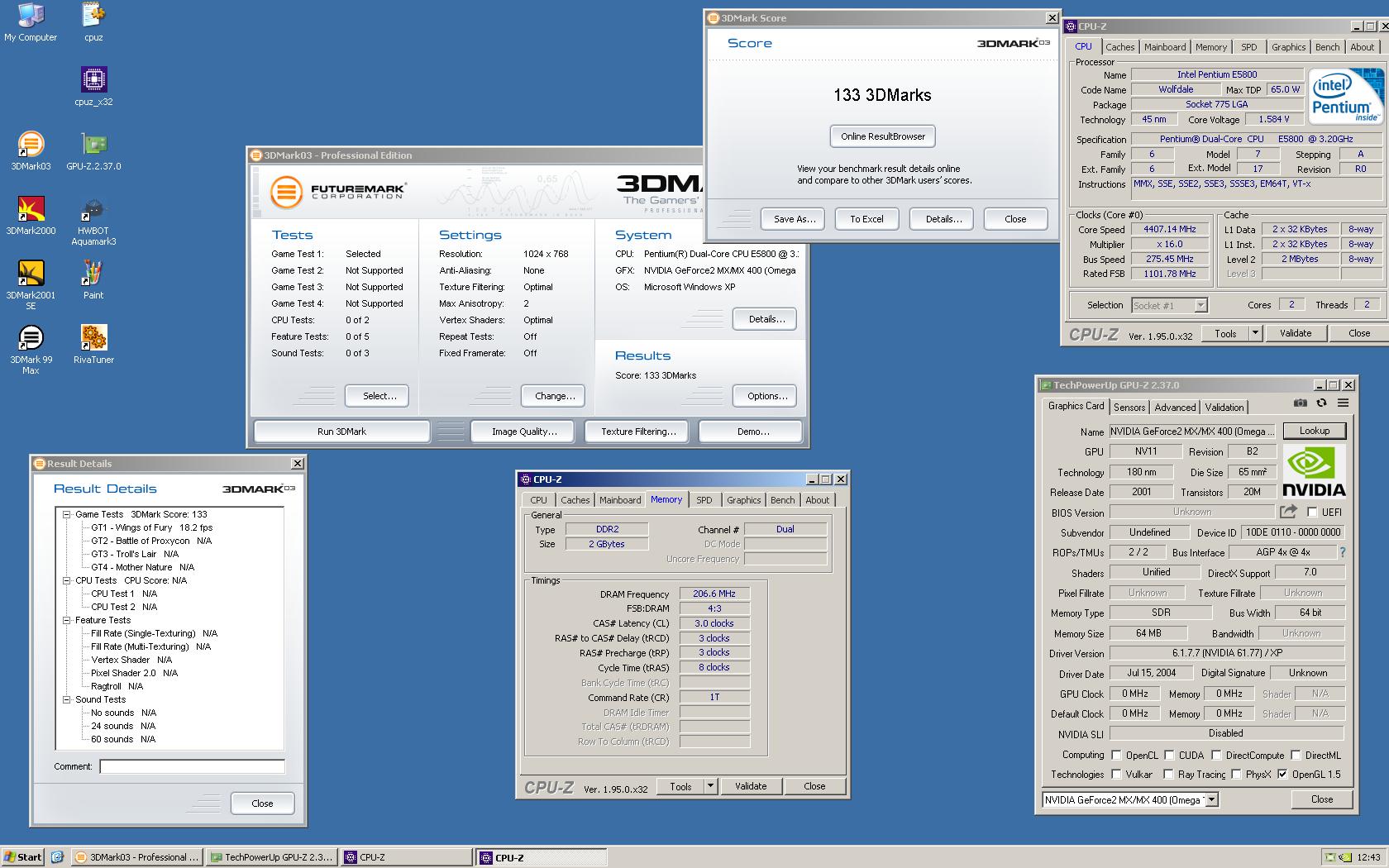Click Run 3DMark button
1389x868 pixels.
pos(341,432)
